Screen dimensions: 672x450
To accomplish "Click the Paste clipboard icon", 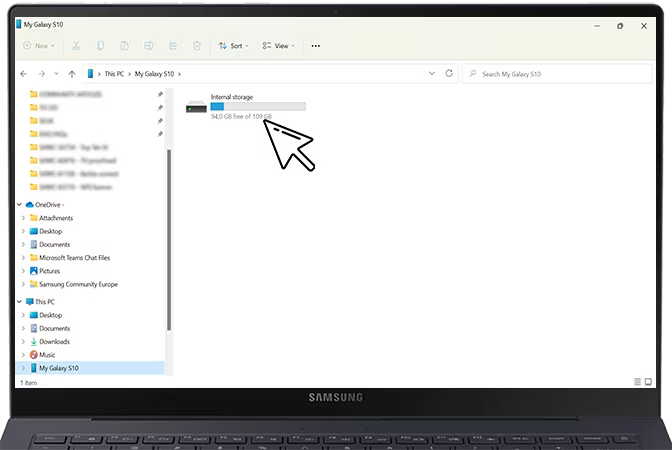I will (124, 45).
